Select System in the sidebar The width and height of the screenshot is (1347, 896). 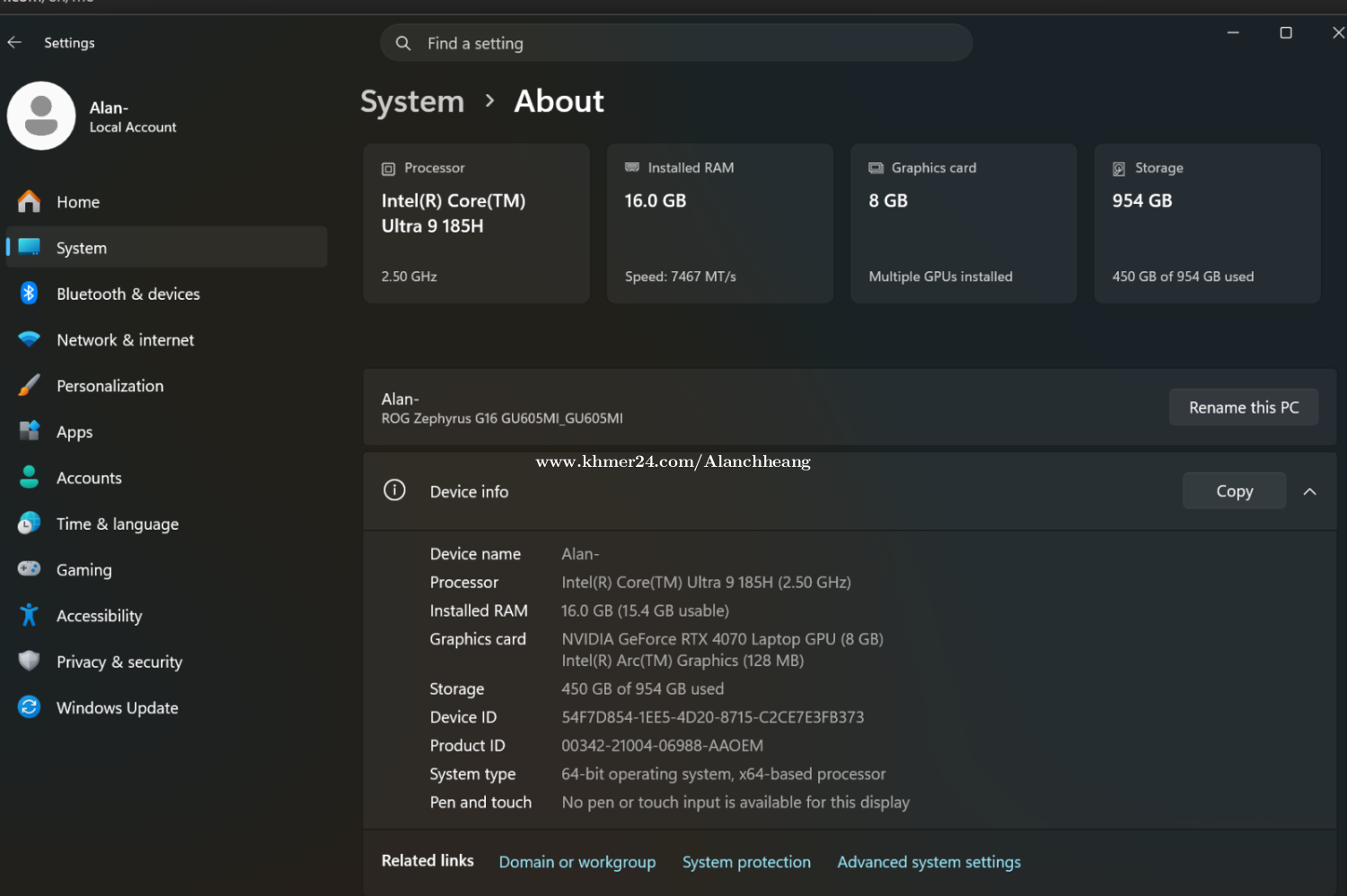pyautogui.click(x=166, y=248)
